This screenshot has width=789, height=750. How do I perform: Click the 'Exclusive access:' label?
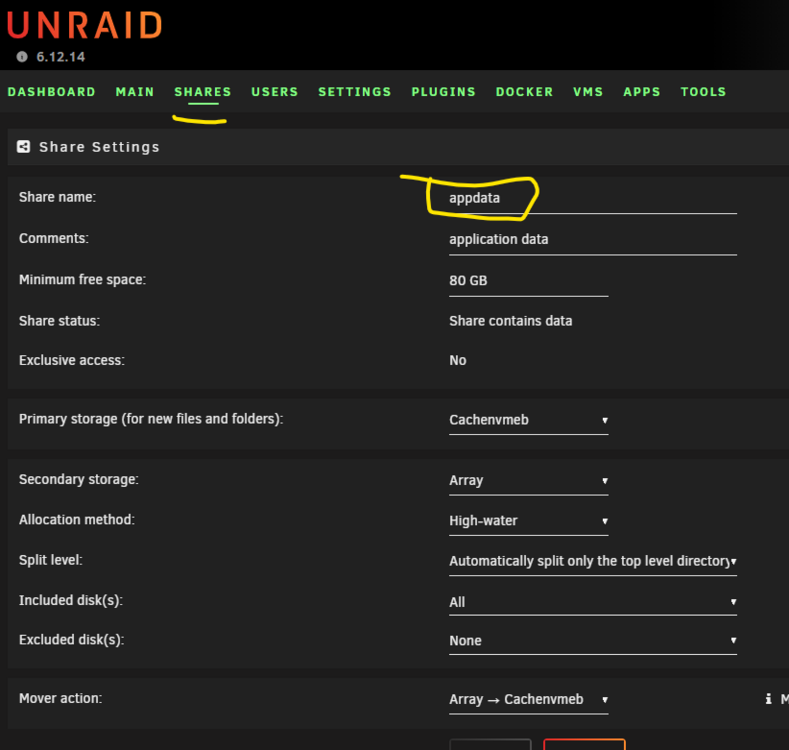[x=72, y=360]
